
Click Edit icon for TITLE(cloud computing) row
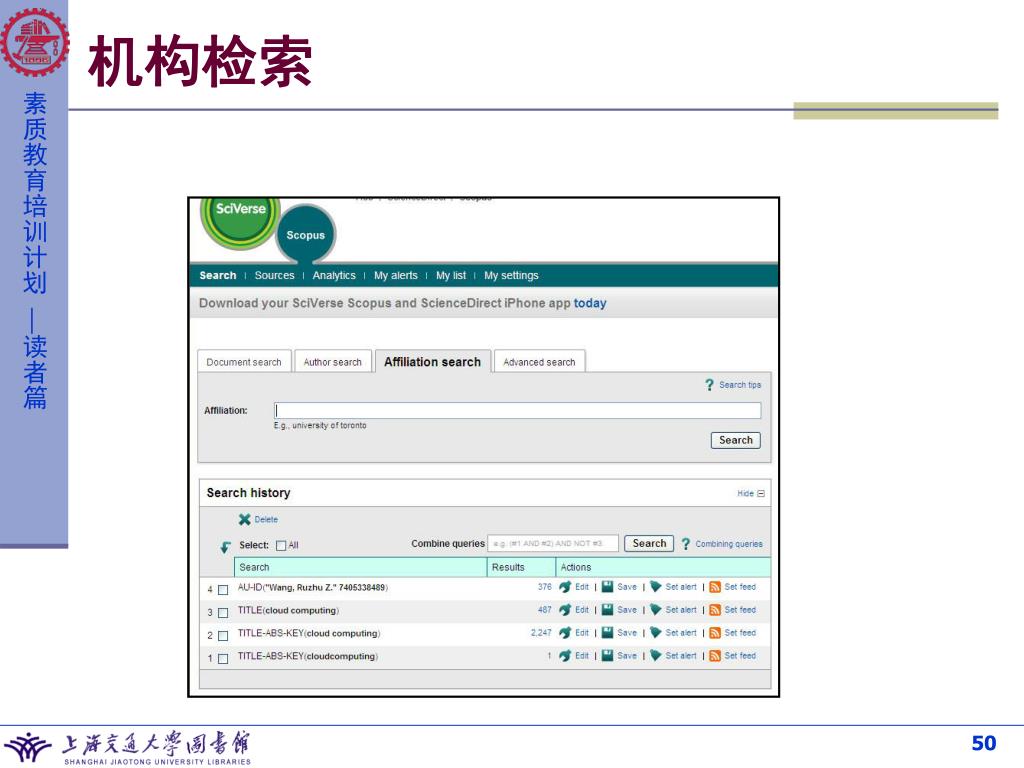(565, 610)
